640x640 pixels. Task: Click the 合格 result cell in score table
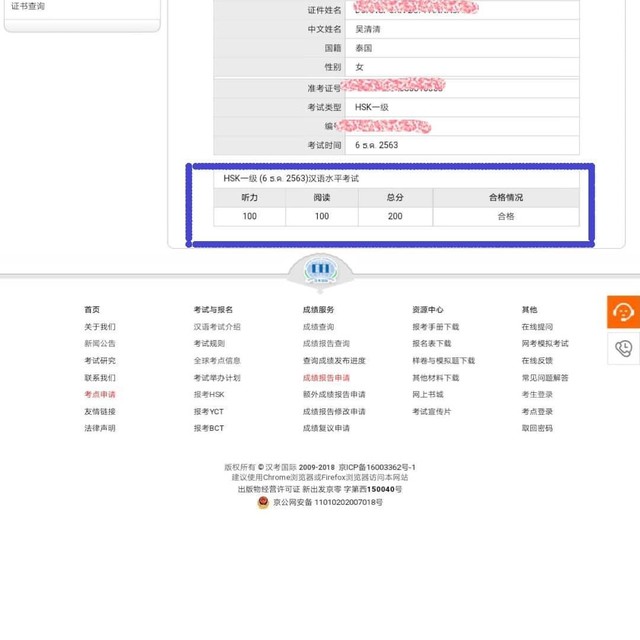click(505, 216)
